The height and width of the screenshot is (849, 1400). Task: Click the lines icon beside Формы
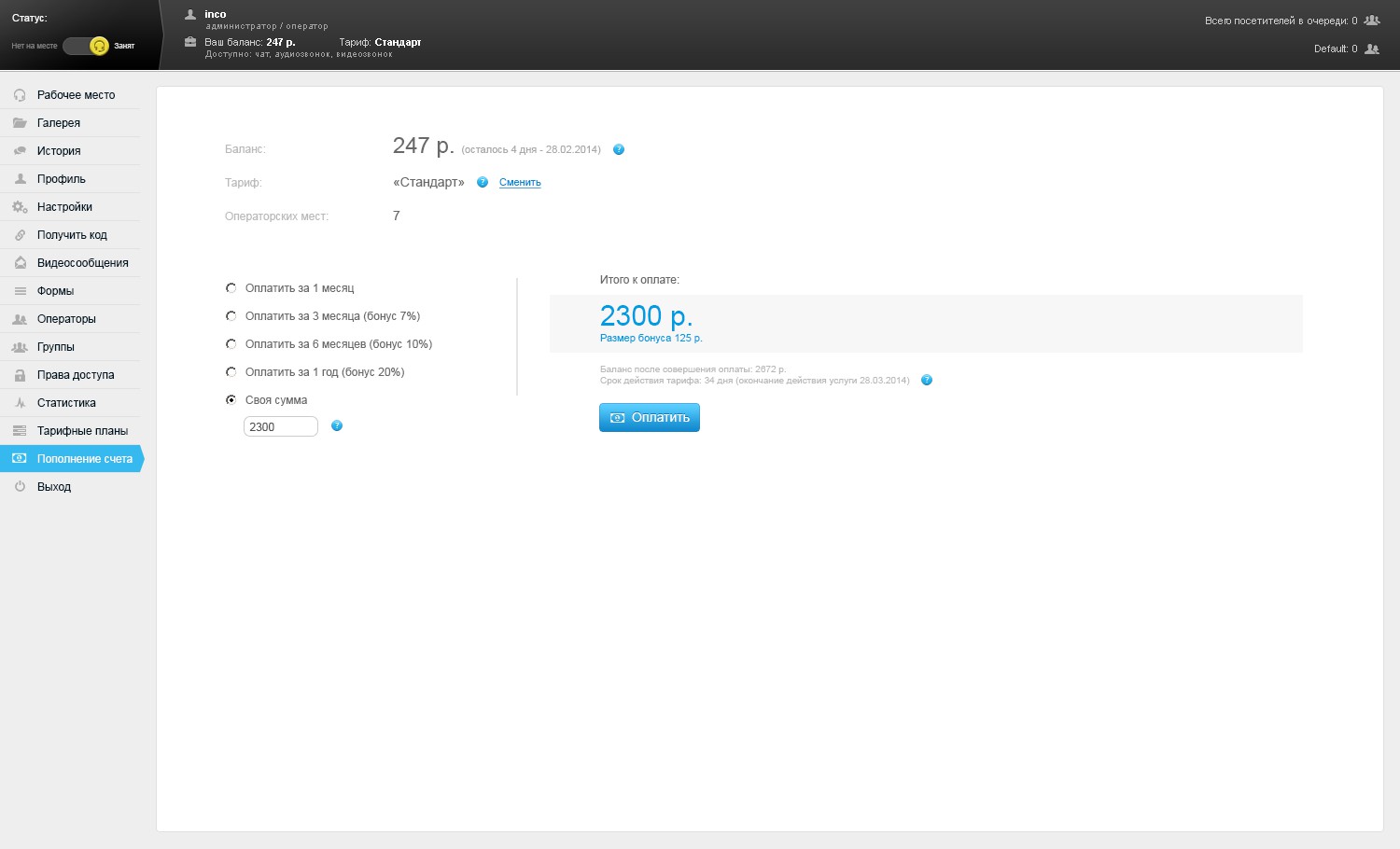click(x=20, y=291)
